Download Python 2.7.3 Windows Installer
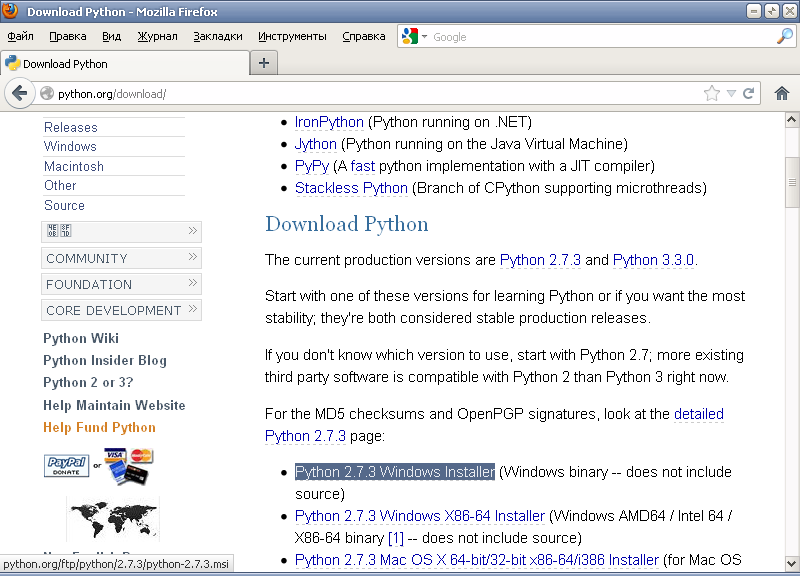This screenshot has width=800, height=576. pyautogui.click(x=395, y=472)
